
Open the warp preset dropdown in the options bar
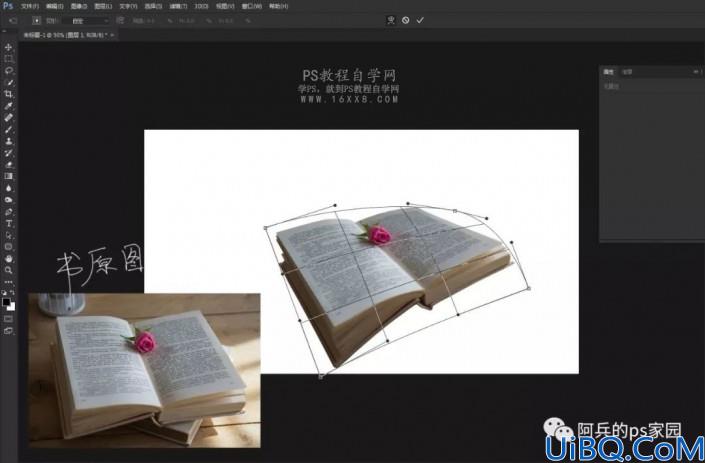click(x=85, y=21)
